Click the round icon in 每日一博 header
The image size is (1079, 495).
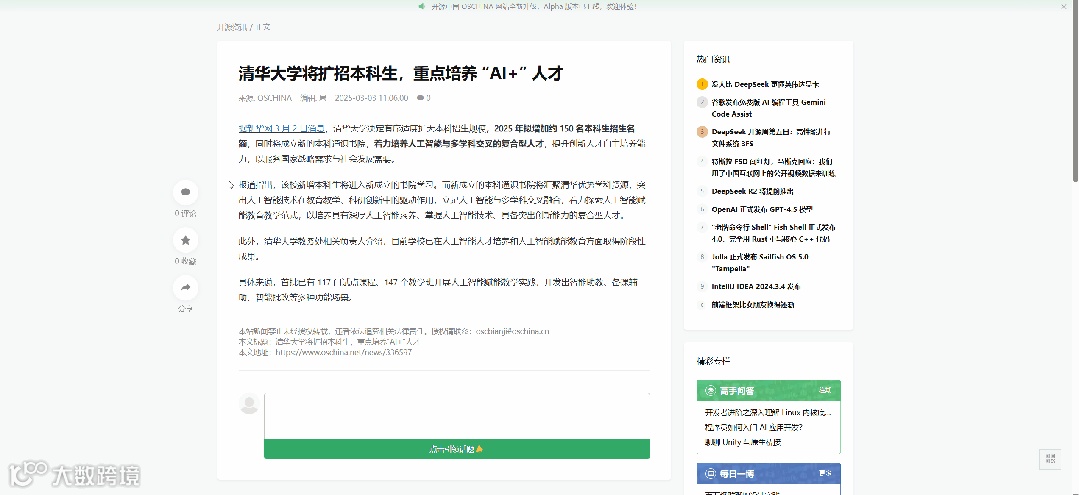pyautogui.click(x=709, y=474)
